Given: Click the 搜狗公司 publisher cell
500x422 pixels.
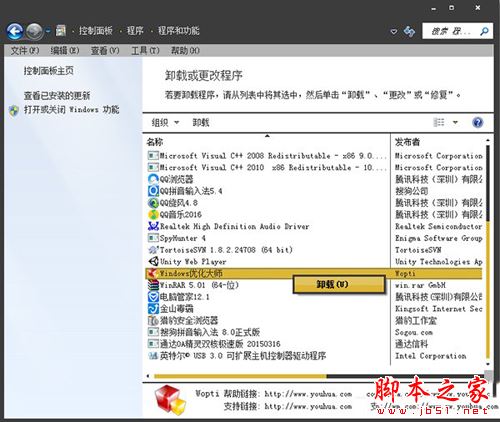Looking at the screenshot, I should (412, 191).
